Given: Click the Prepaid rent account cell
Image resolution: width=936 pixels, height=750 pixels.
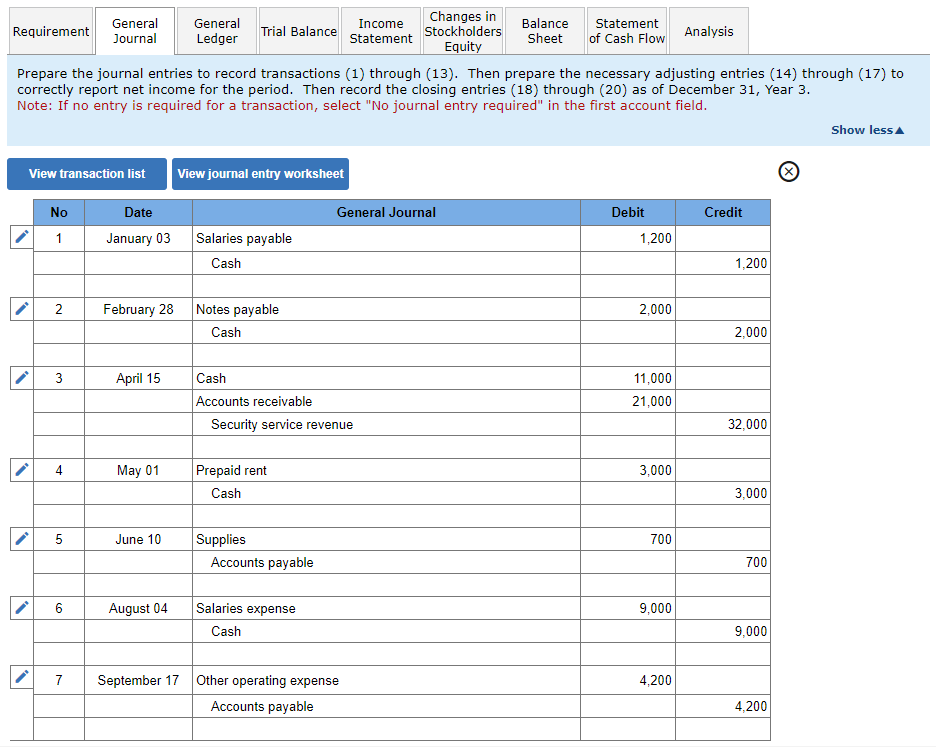Looking at the screenshot, I should pyautogui.click(x=386, y=471).
